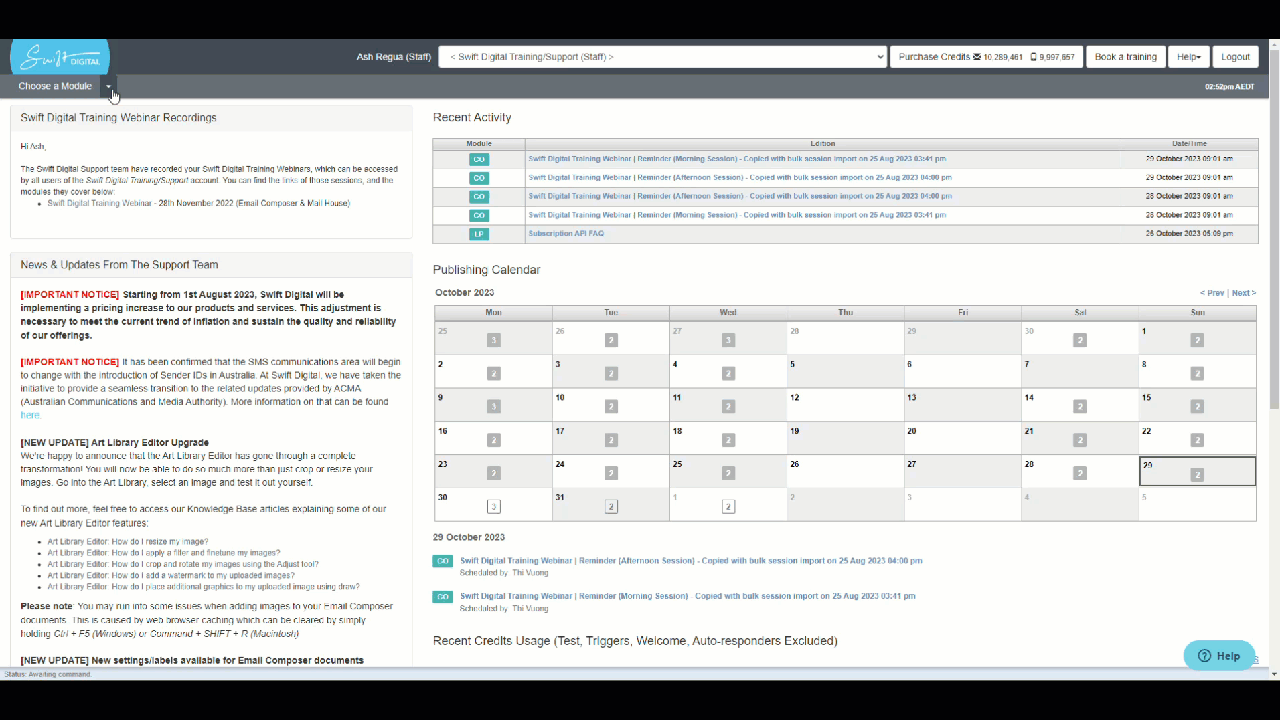Screen dimensions: 1280x720
Task: Click CO module badge for 29 October Morning Session row
Action: [479, 159]
